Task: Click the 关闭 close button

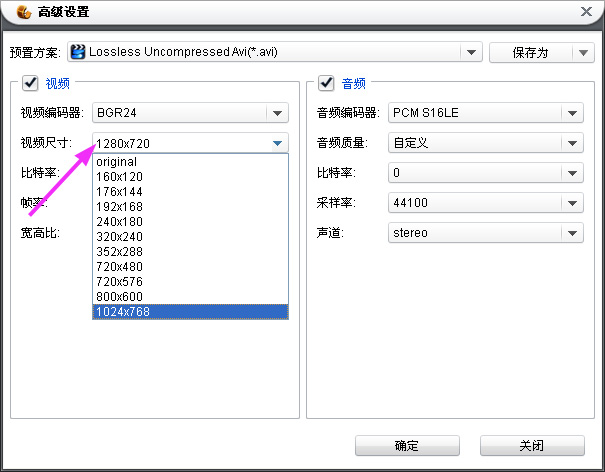Action: tap(532, 446)
